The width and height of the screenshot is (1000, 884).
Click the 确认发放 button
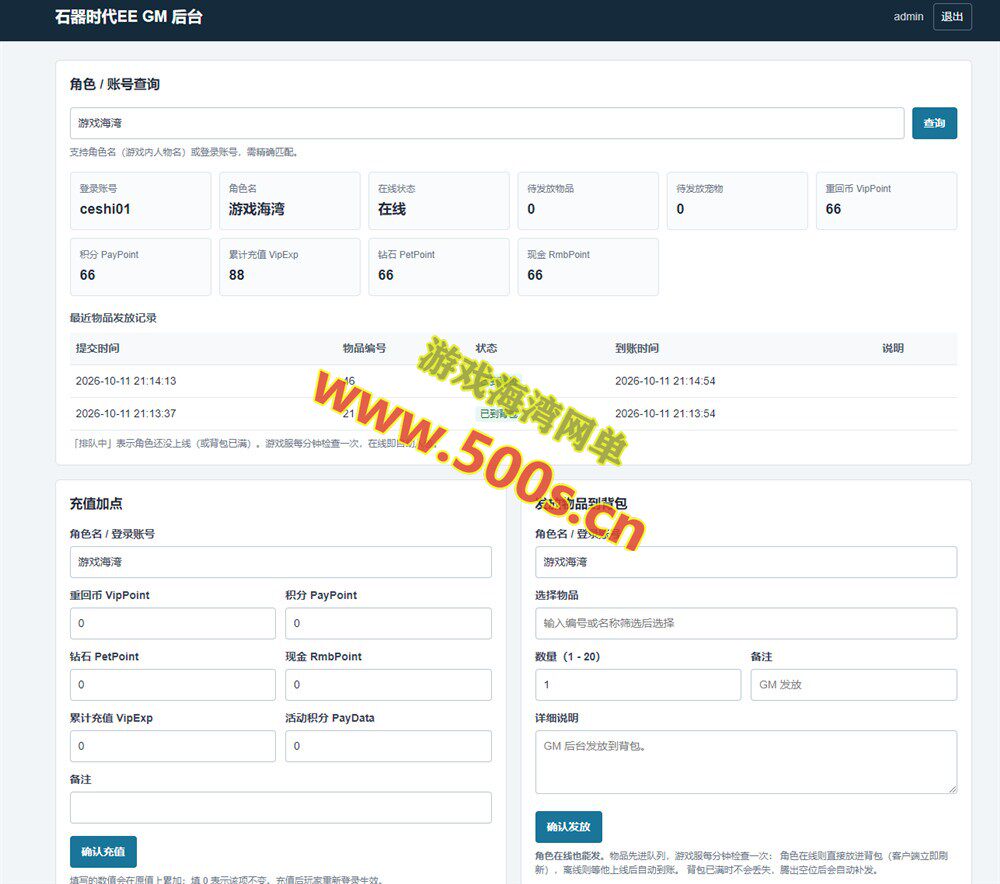tap(568, 827)
